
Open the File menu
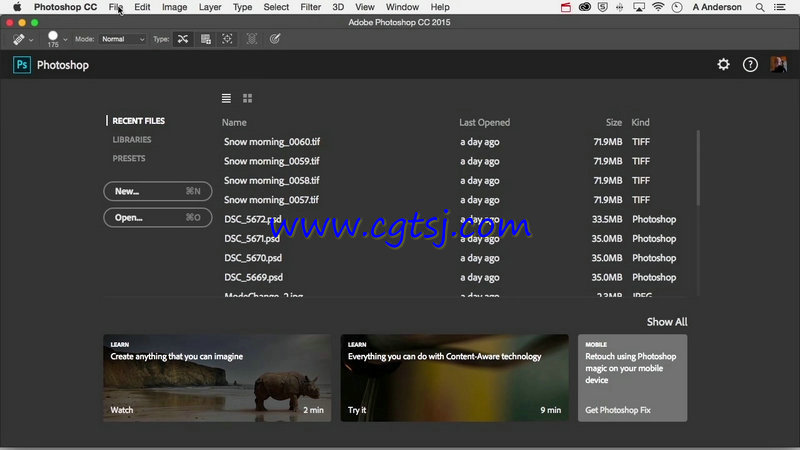point(116,7)
